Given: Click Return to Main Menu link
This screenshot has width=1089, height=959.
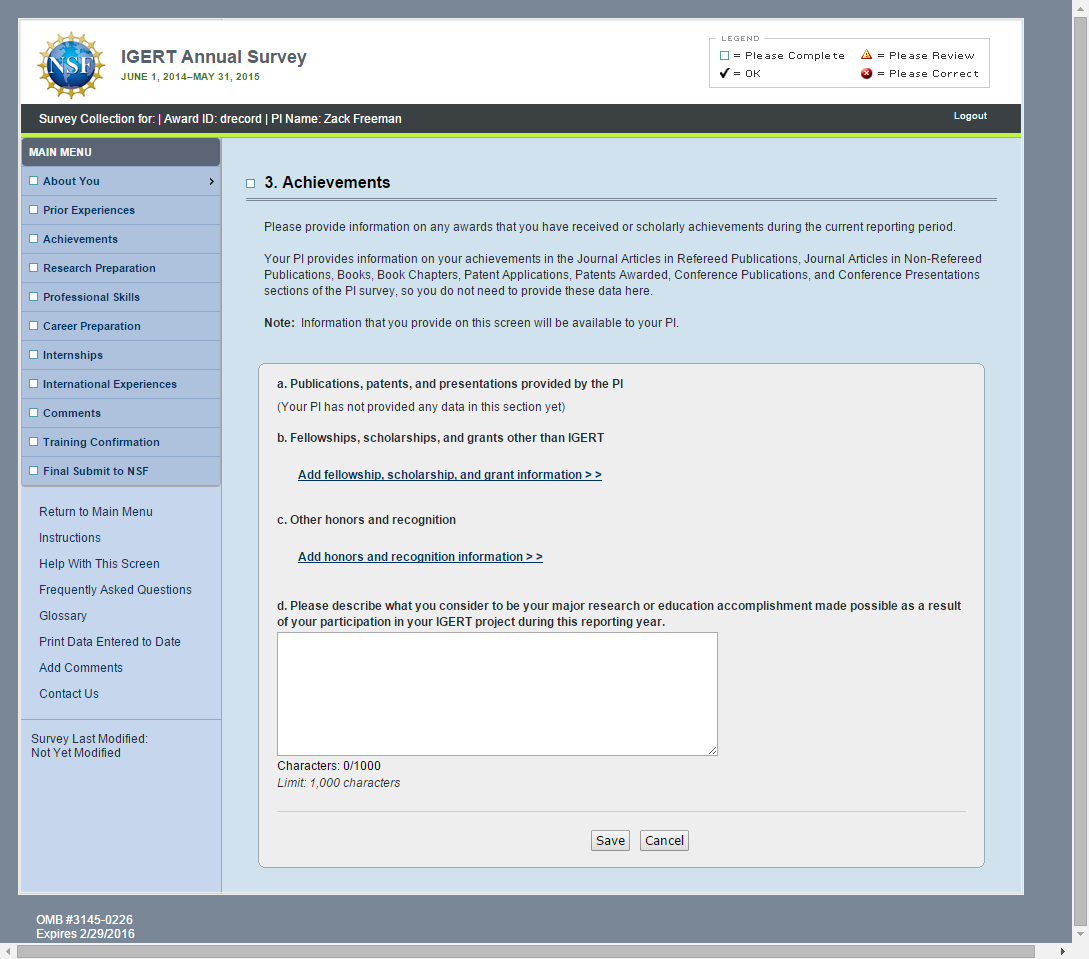Looking at the screenshot, I should (x=96, y=512).
